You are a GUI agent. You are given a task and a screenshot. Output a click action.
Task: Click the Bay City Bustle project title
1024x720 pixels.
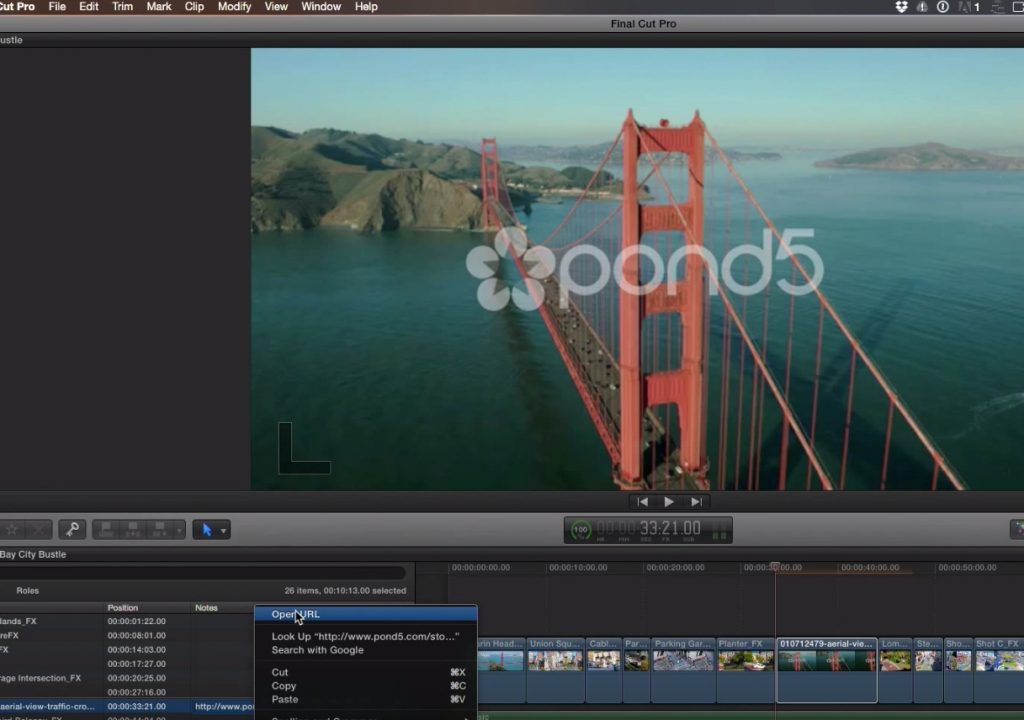pyautogui.click(x=33, y=554)
